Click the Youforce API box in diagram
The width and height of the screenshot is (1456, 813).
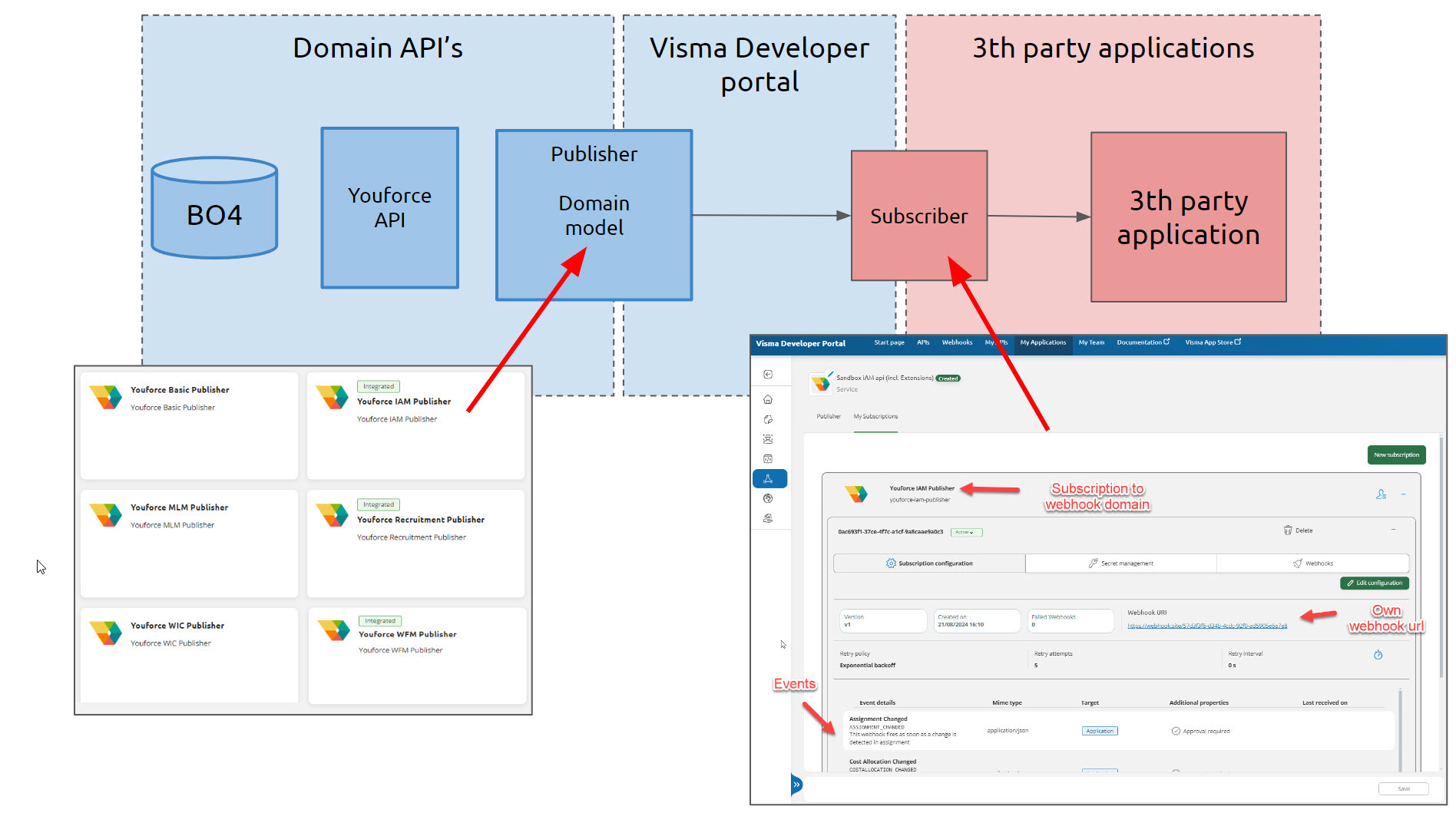[390, 208]
